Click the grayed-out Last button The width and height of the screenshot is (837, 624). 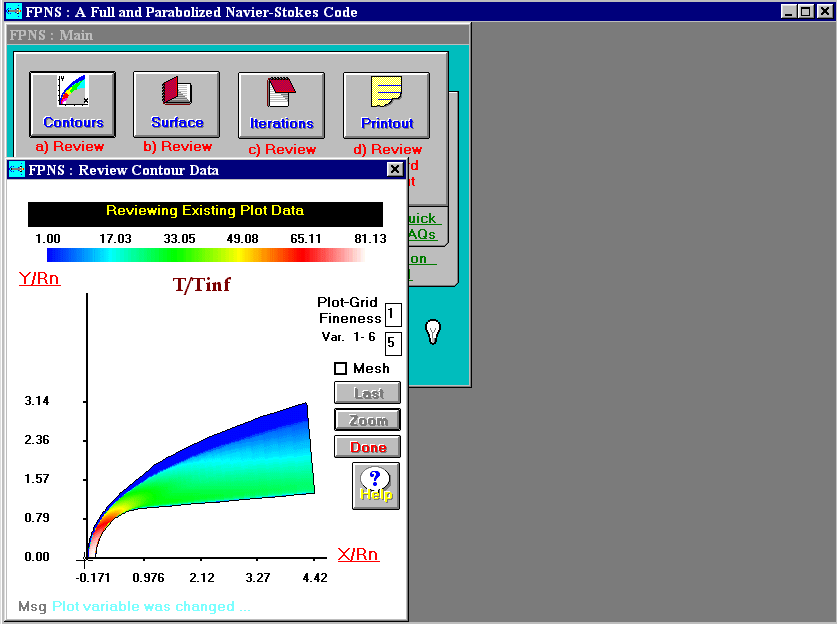(368, 394)
